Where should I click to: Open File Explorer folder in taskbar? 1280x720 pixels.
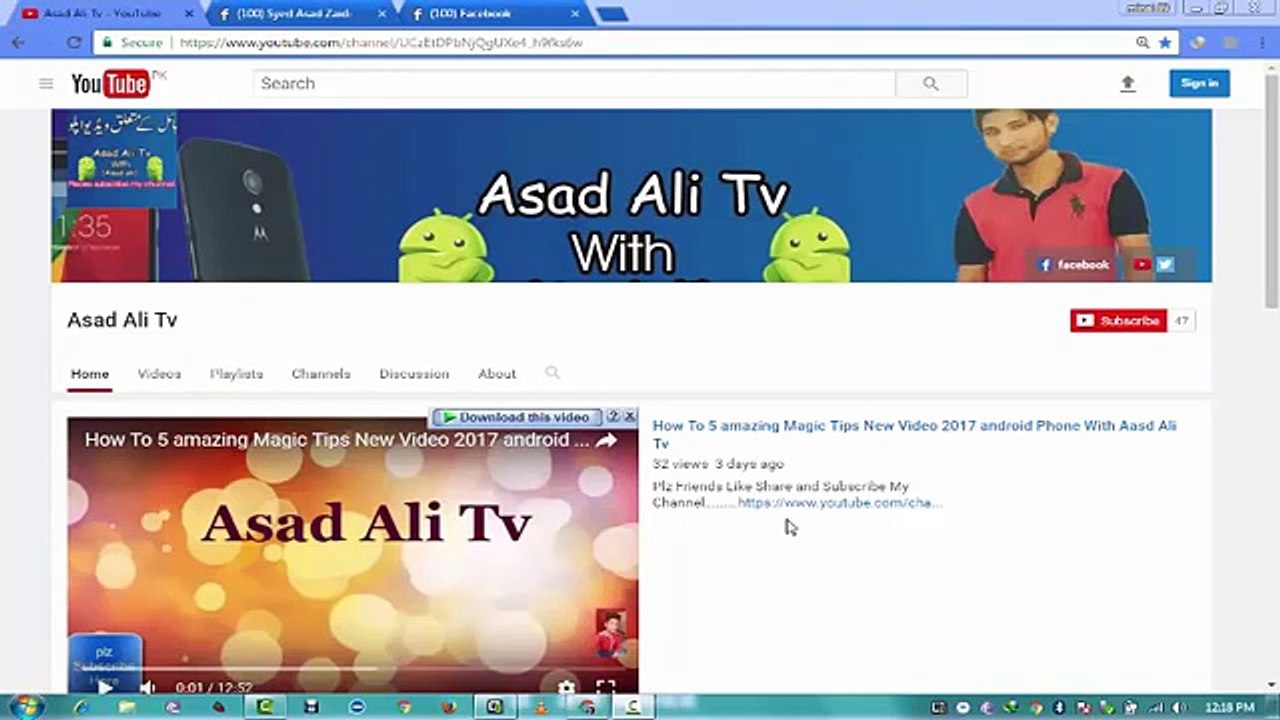click(x=127, y=707)
